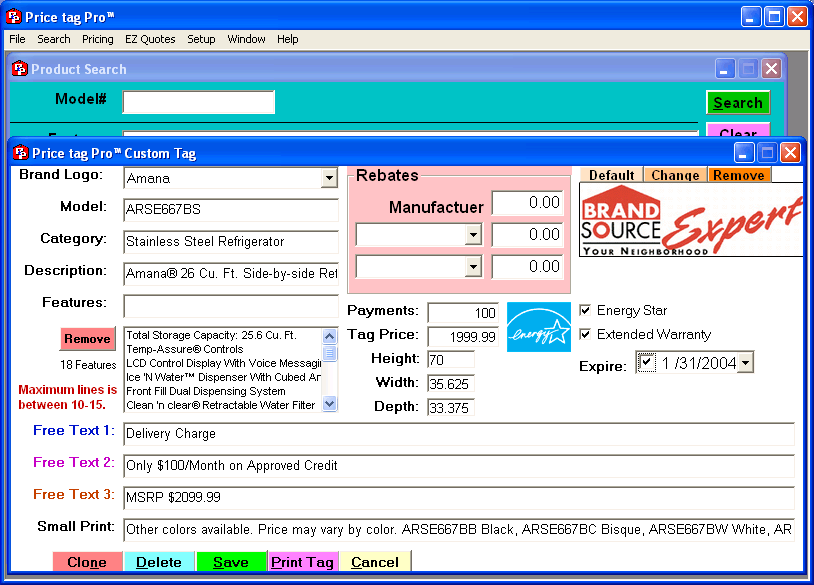Click the Model field containing ARSE667BS
This screenshot has height=585, width=814.
pos(231,210)
